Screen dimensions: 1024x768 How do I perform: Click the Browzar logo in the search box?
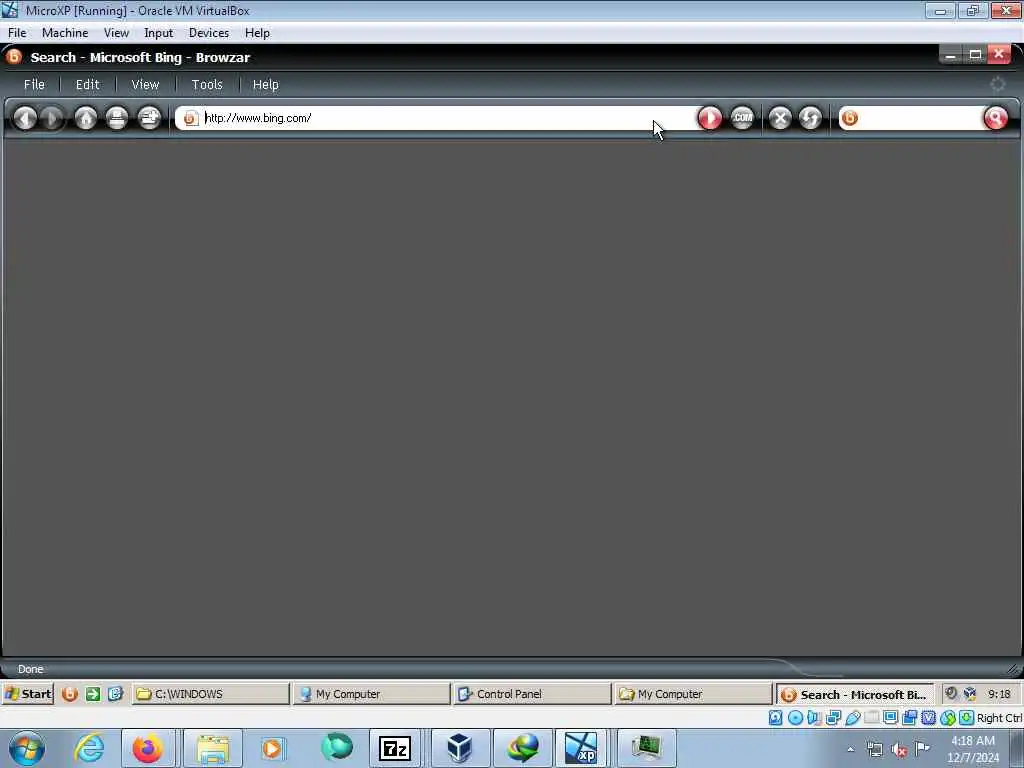coord(850,118)
